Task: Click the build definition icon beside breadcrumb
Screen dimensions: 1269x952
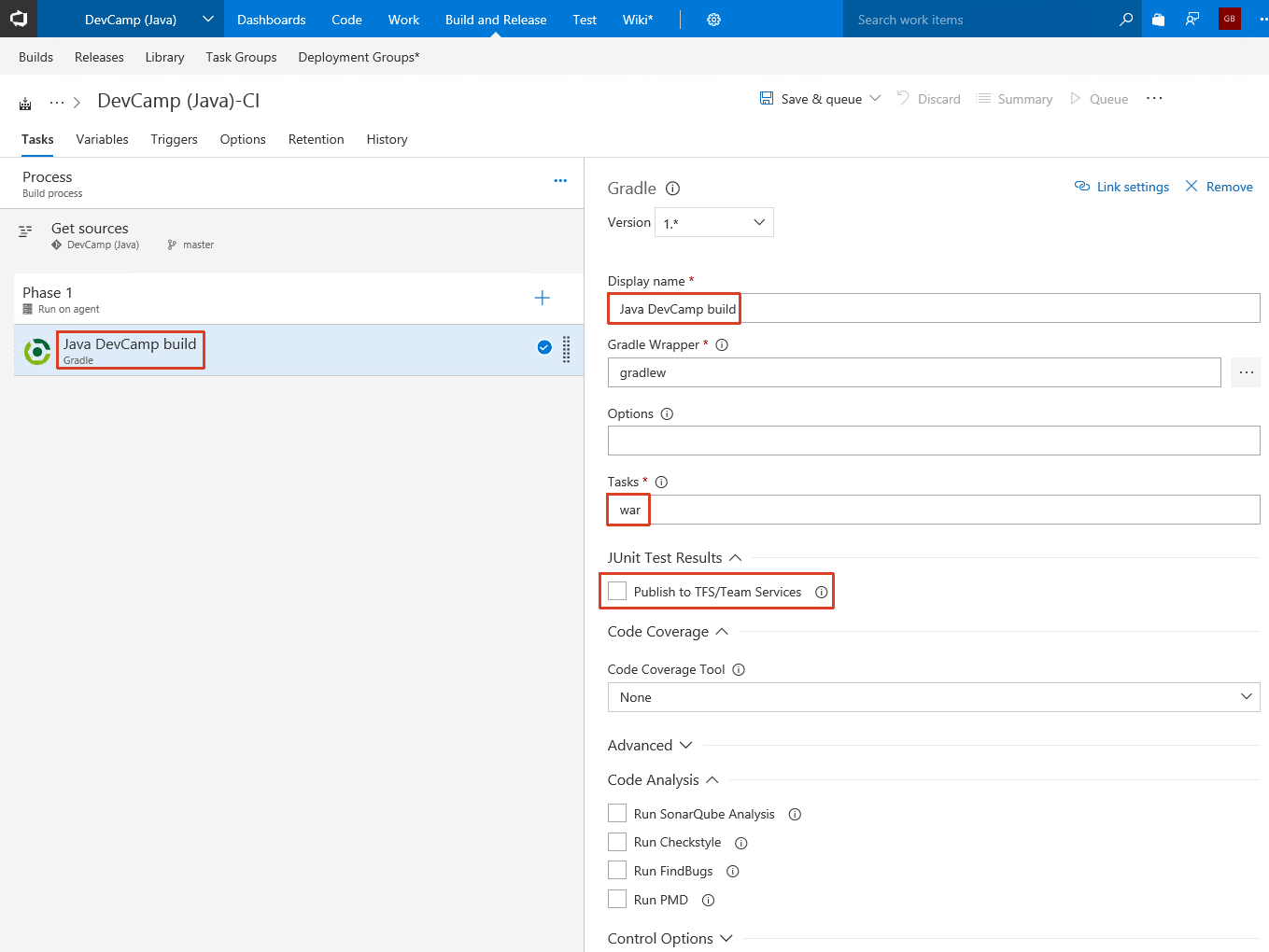Action: (x=26, y=104)
